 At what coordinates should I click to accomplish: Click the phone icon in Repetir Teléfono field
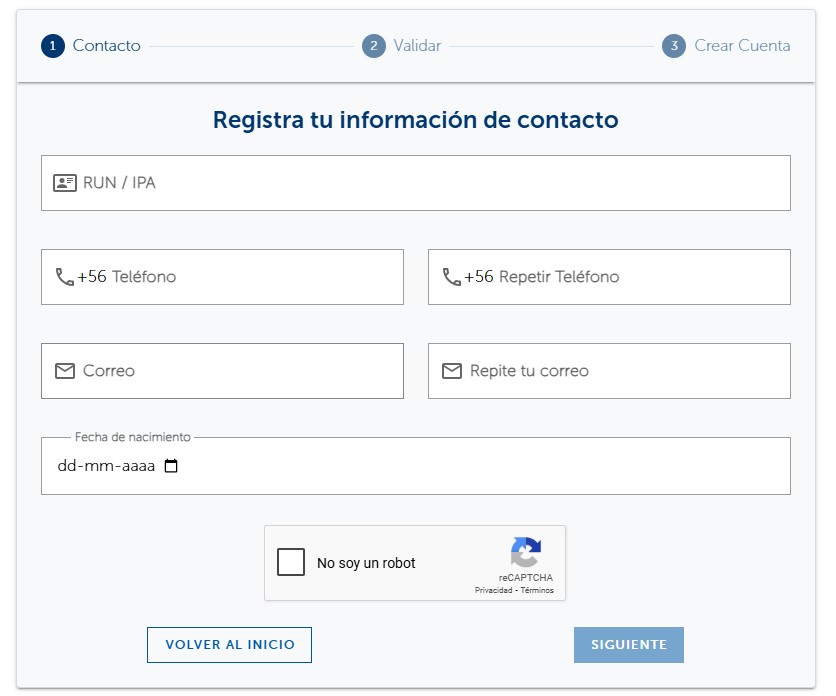coord(451,277)
